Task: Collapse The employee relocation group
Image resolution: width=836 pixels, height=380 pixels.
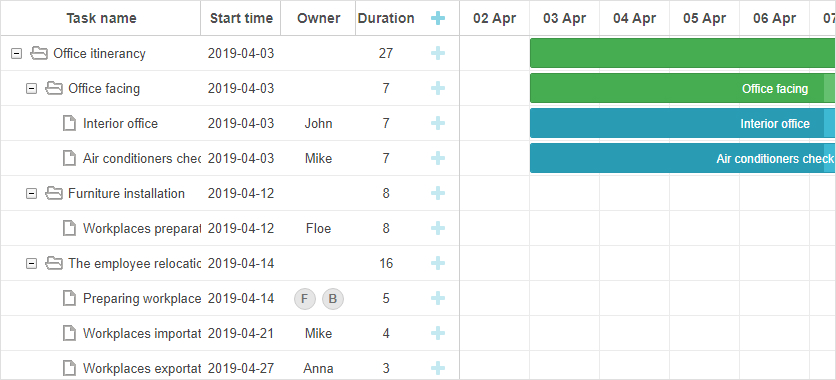Action: tap(32, 263)
